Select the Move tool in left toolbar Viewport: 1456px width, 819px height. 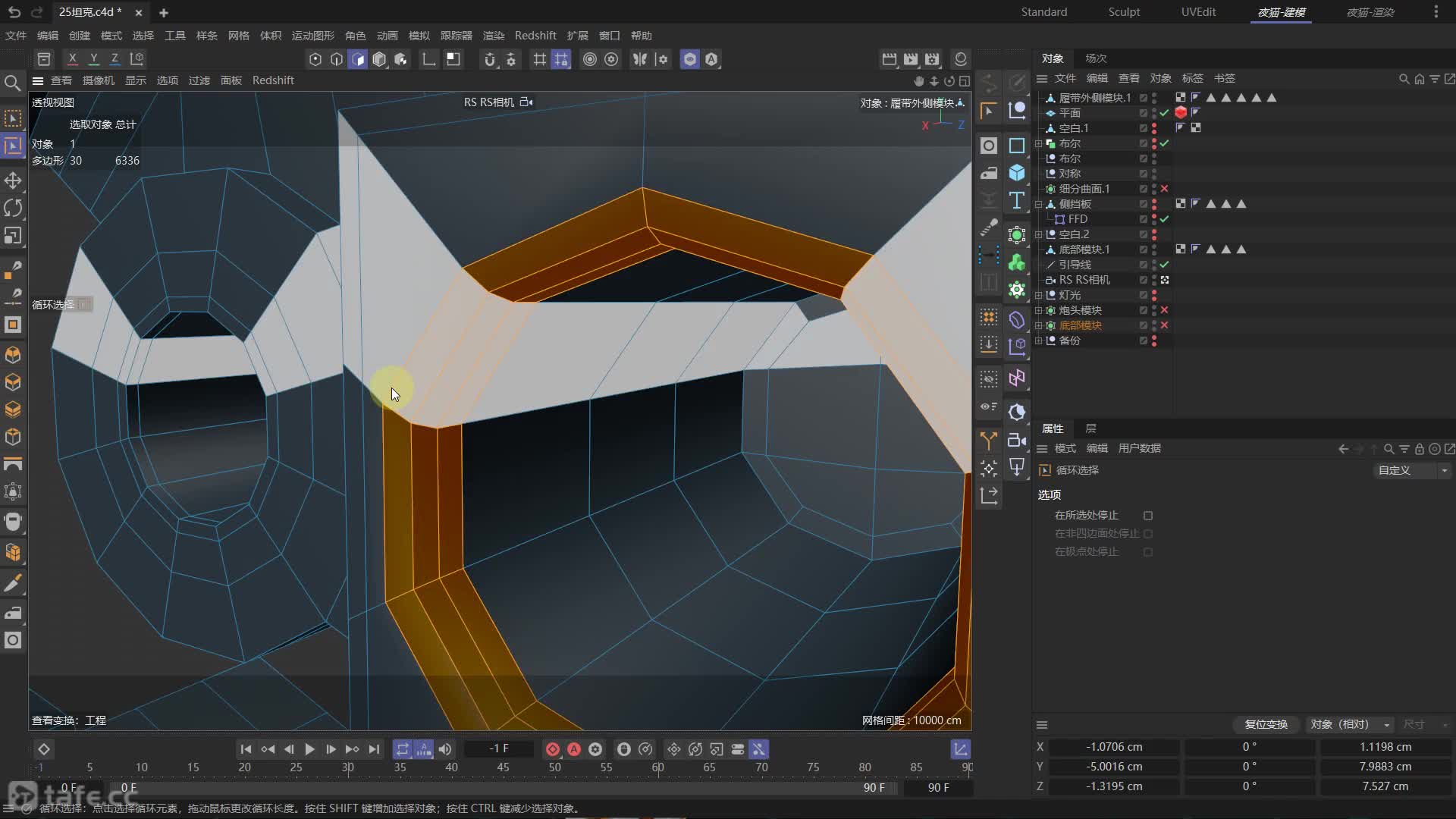click(13, 180)
